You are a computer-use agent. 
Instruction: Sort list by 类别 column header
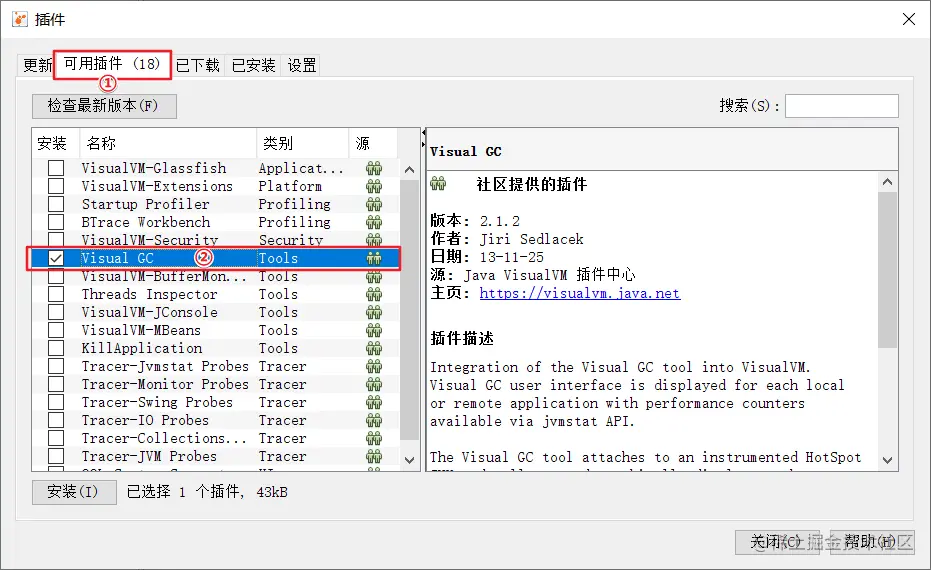302,143
